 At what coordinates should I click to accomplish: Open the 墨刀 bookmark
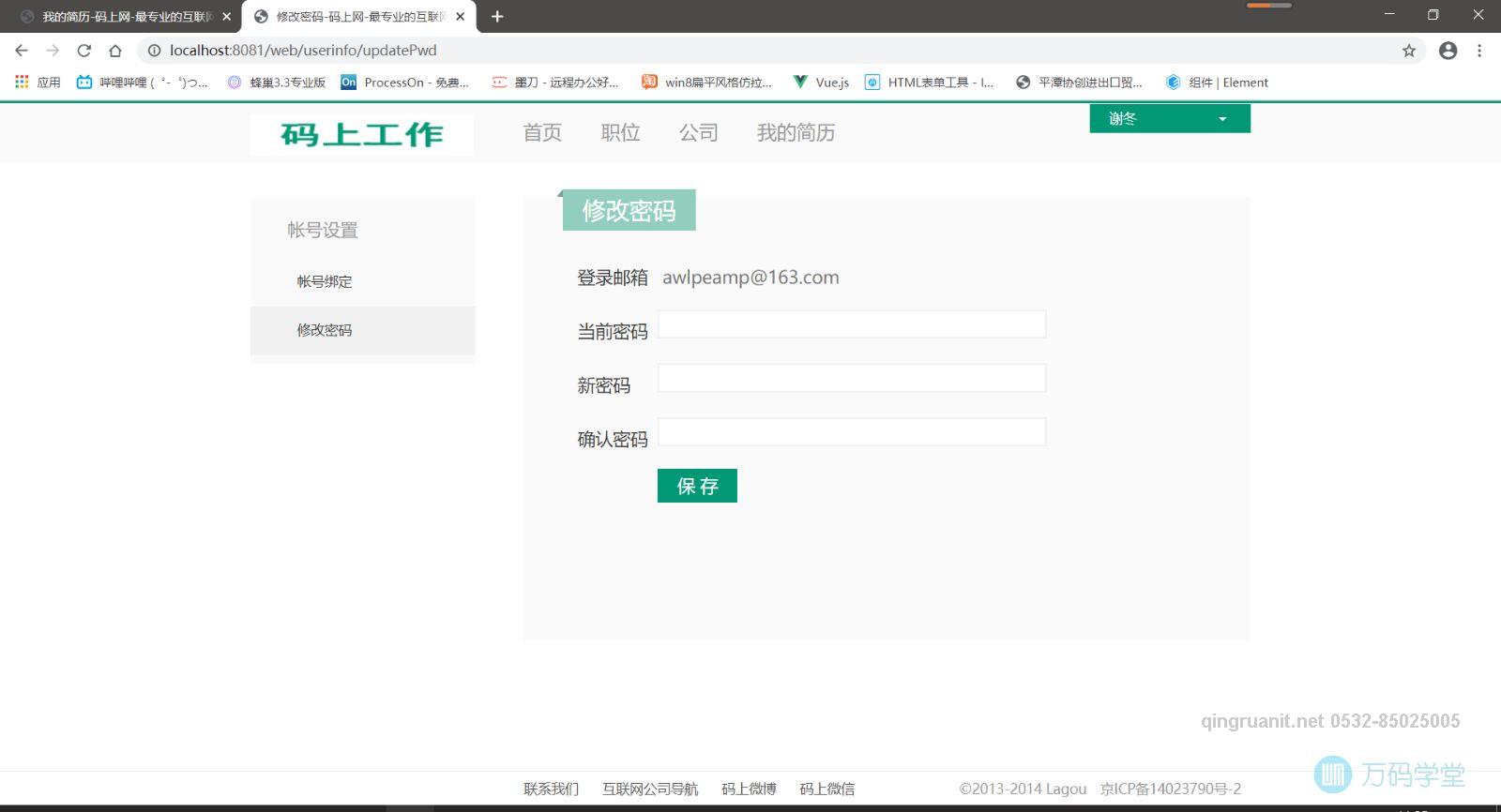555,83
